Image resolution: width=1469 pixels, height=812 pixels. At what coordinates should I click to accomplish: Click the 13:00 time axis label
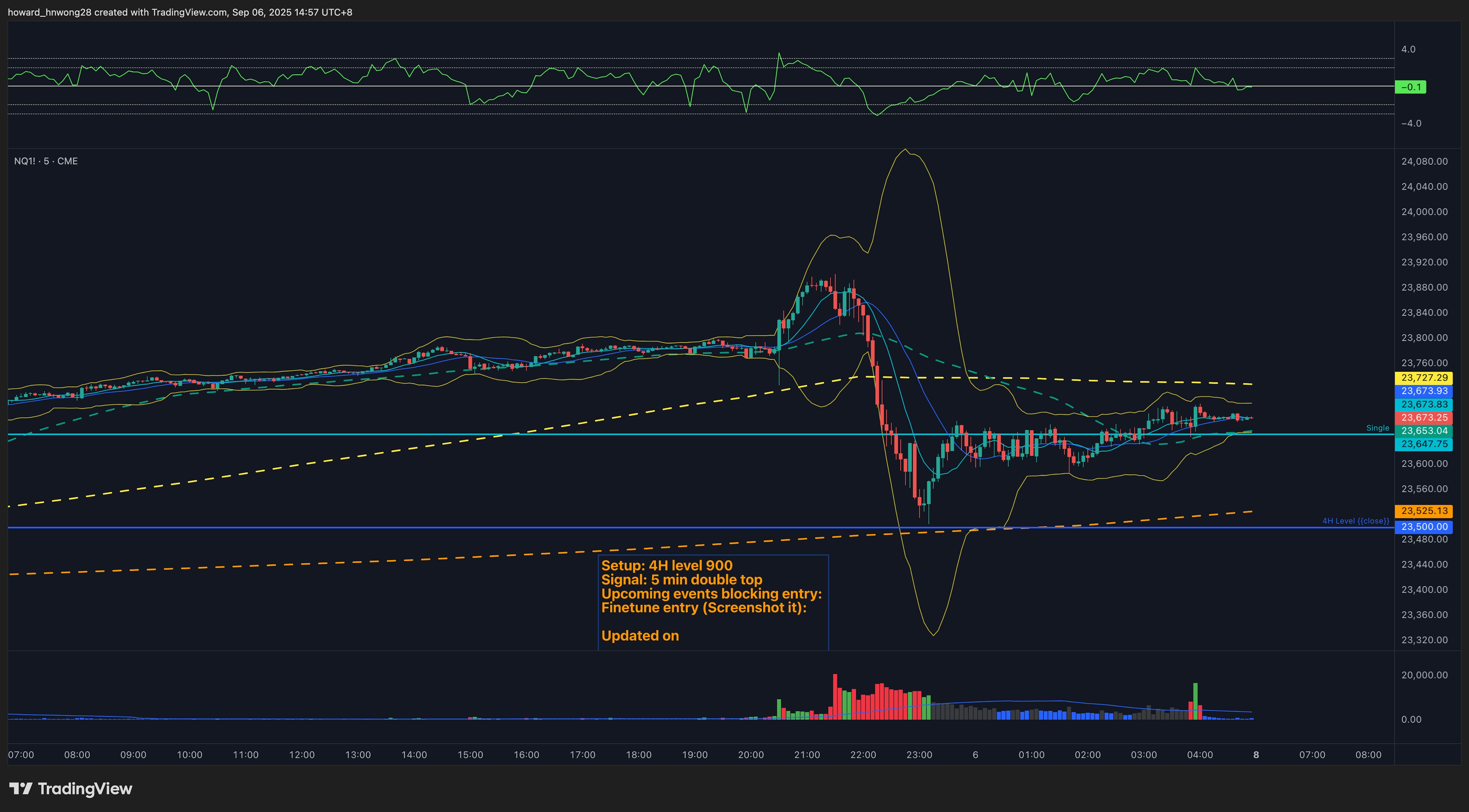[x=358, y=755]
